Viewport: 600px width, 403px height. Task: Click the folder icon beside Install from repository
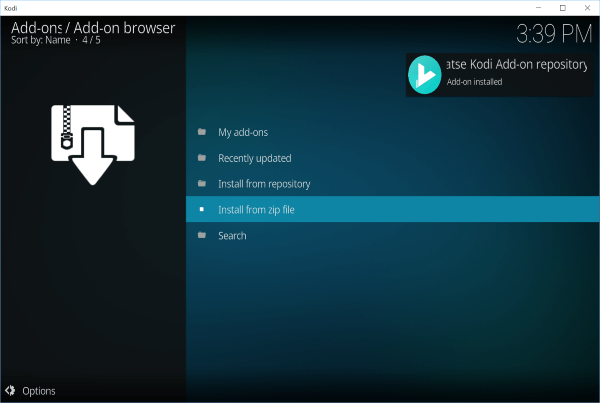click(x=201, y=184)
